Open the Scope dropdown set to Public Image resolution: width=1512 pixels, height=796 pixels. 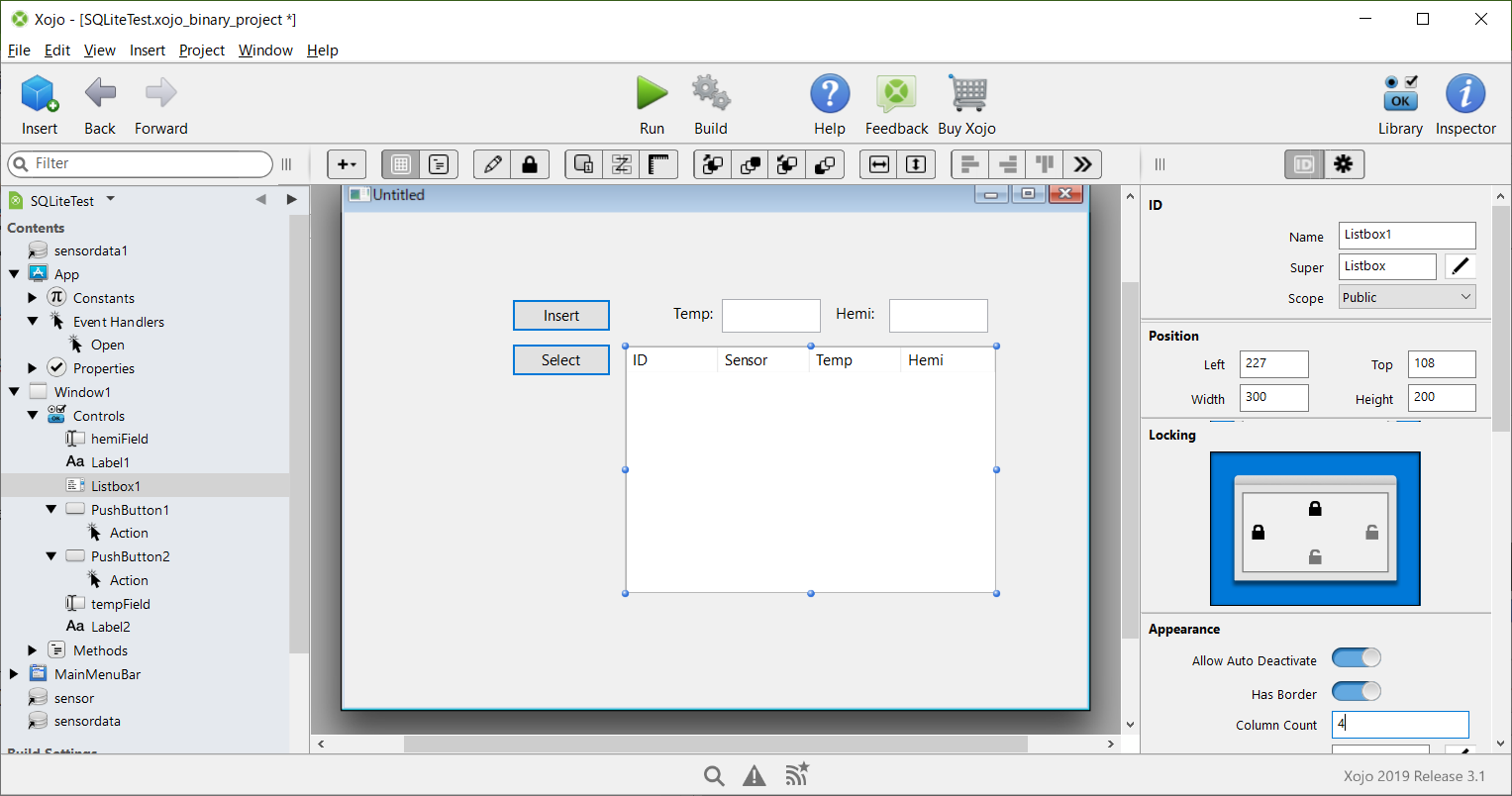(1406, 297)
